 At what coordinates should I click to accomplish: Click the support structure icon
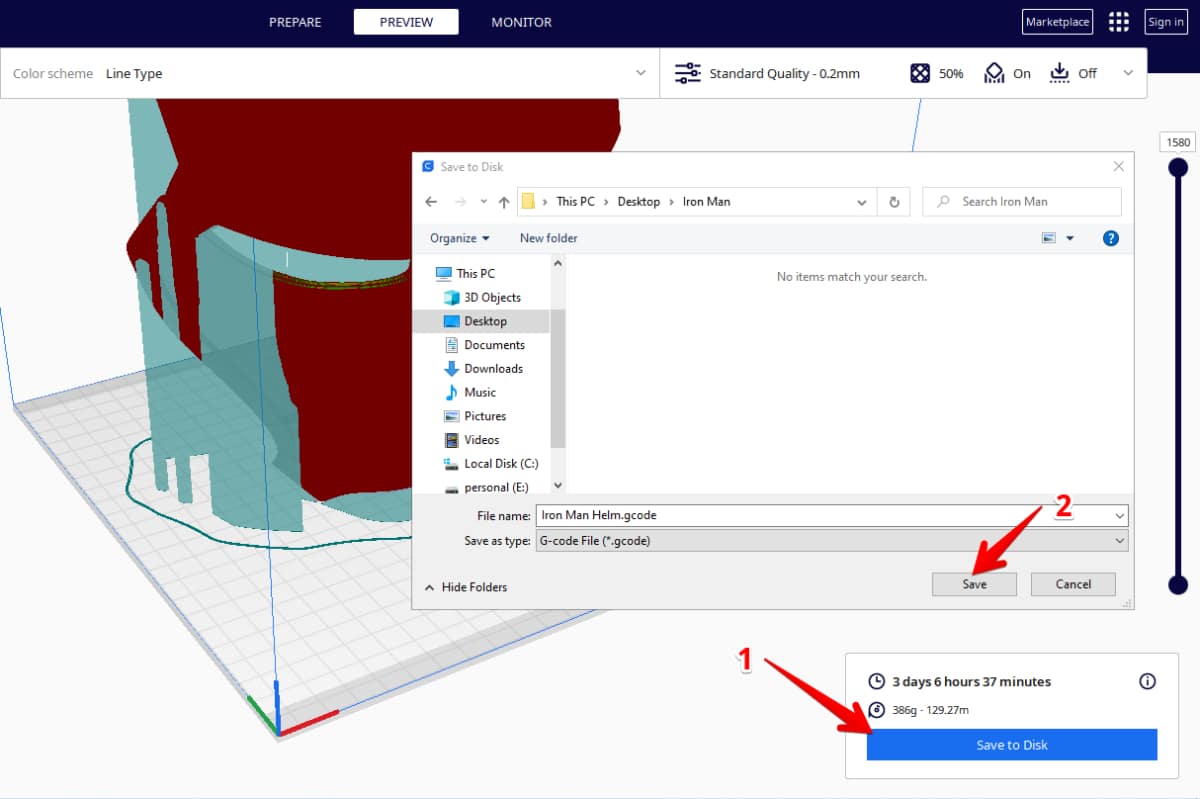pyautogui.click(x=994, y=73)
